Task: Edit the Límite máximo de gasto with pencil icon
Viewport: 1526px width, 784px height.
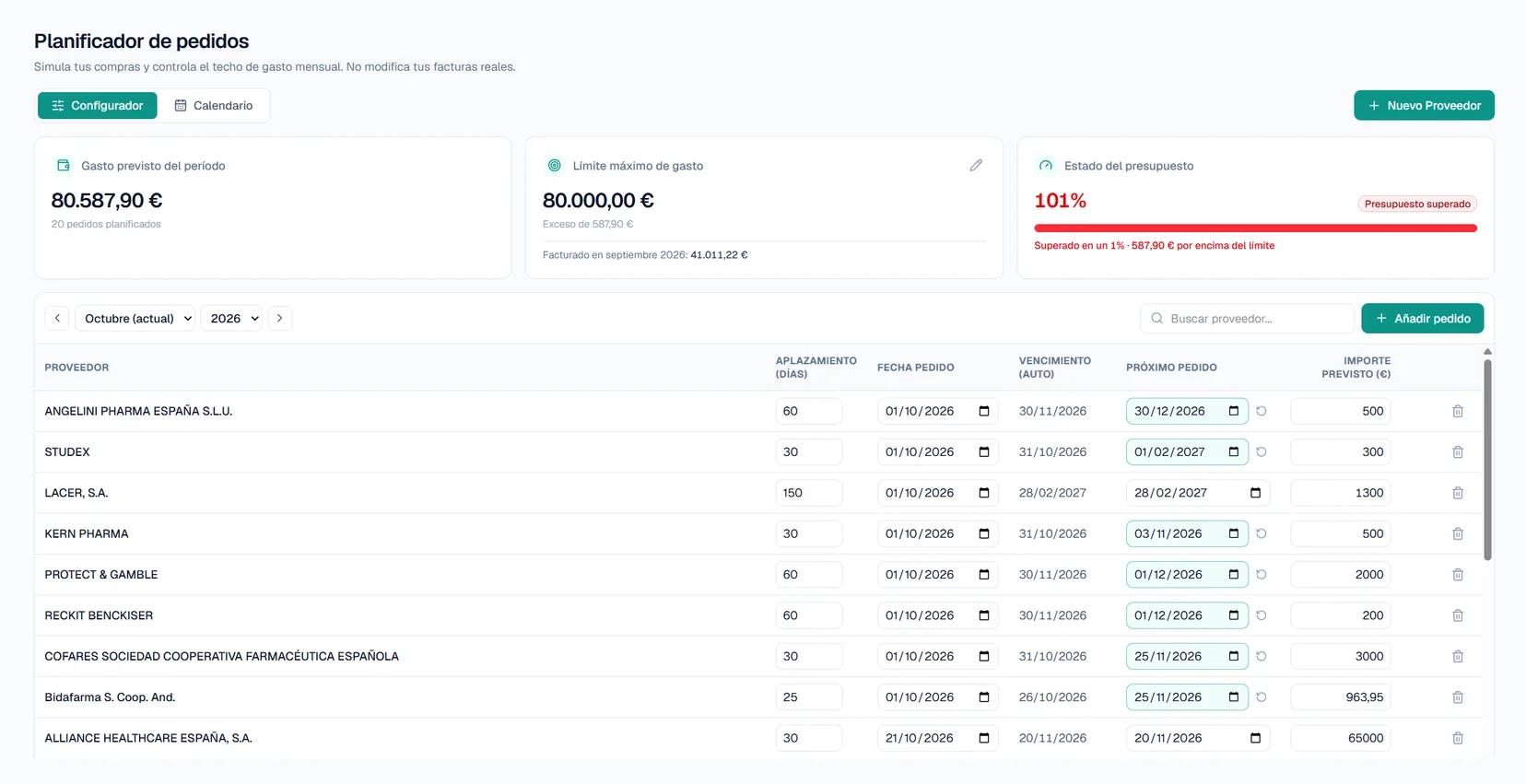Action: [976, 166]
